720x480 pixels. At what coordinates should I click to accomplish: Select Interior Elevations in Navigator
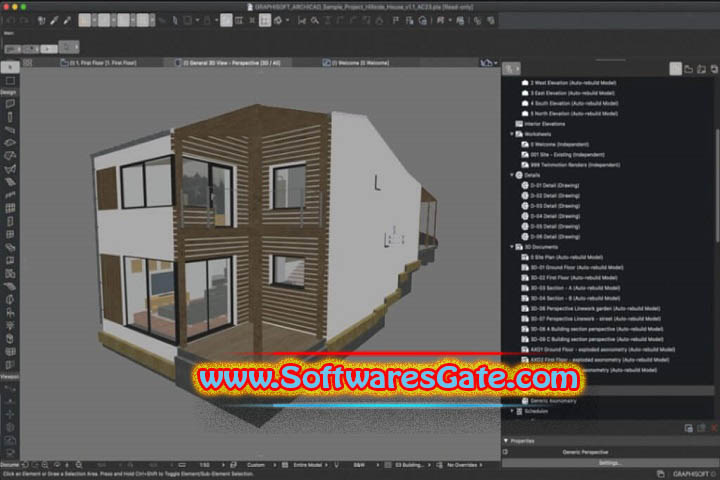click(x=545, y=124)
